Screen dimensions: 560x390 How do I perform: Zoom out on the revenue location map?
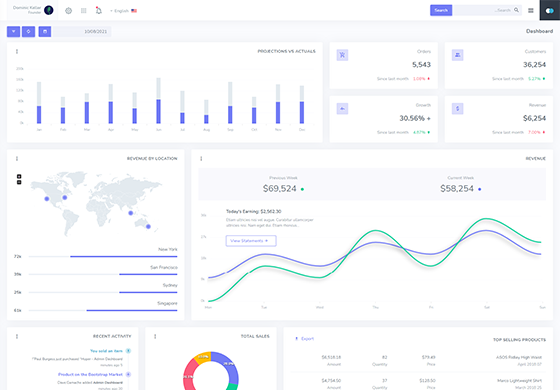pos(19,182)
